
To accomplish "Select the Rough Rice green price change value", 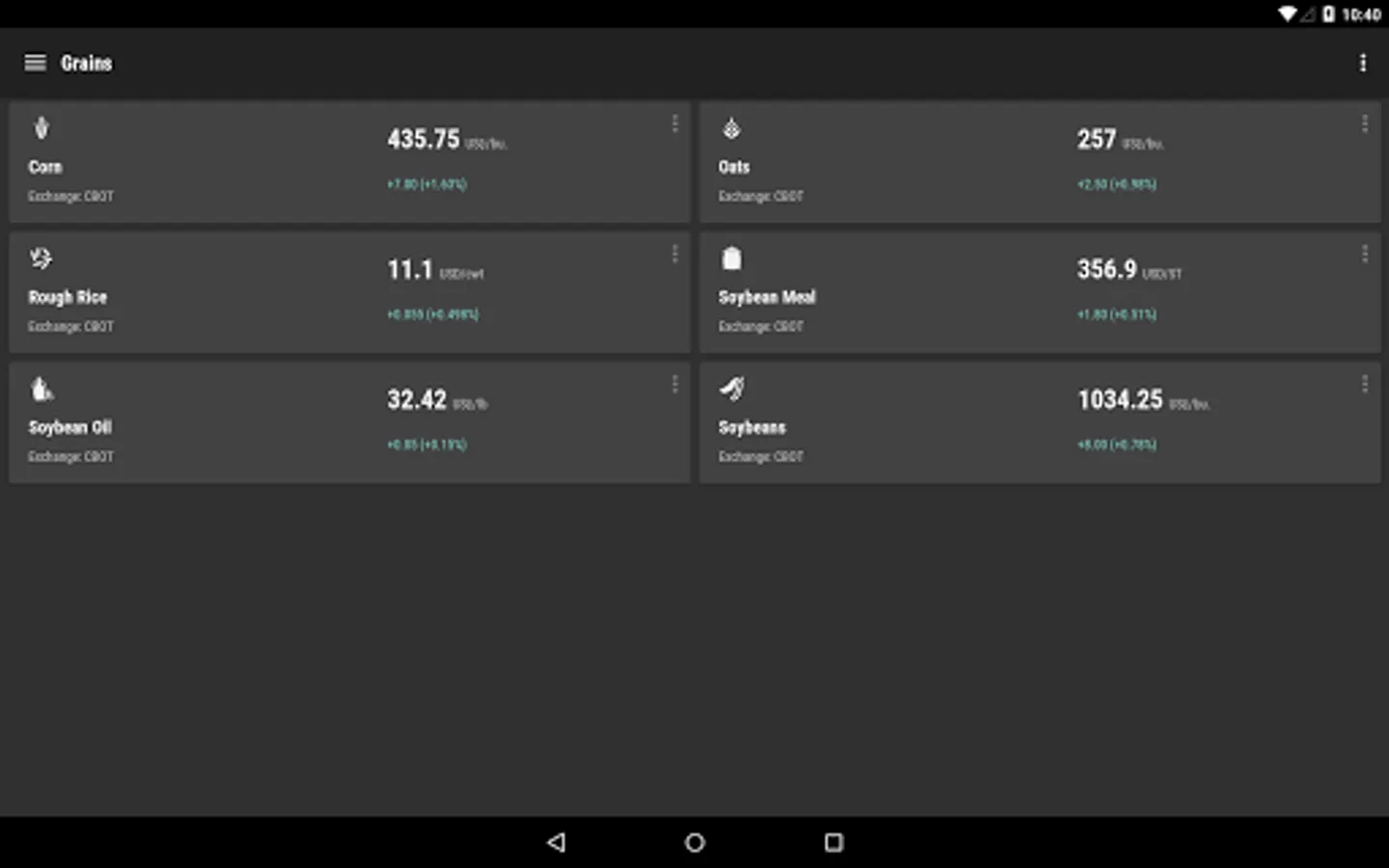I will tap(432, 314).
